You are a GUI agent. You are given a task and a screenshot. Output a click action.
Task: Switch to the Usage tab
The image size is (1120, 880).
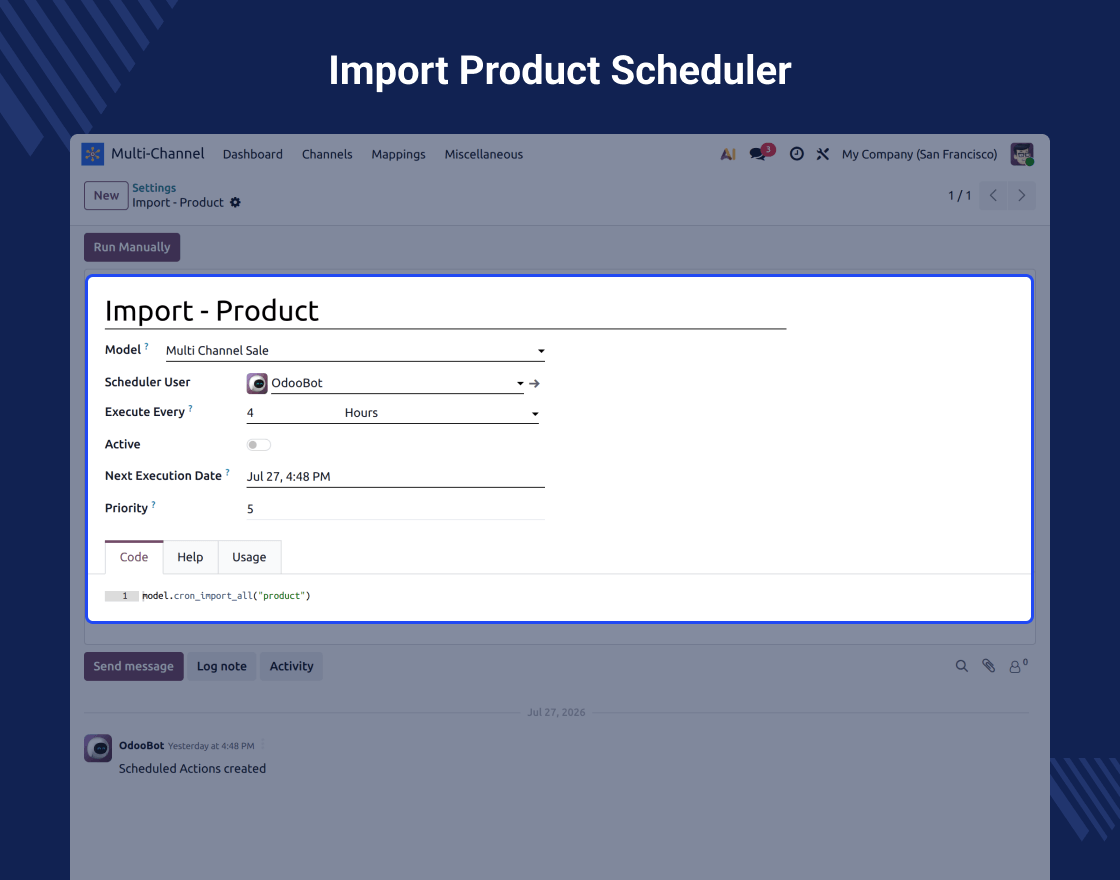[249, 557]
